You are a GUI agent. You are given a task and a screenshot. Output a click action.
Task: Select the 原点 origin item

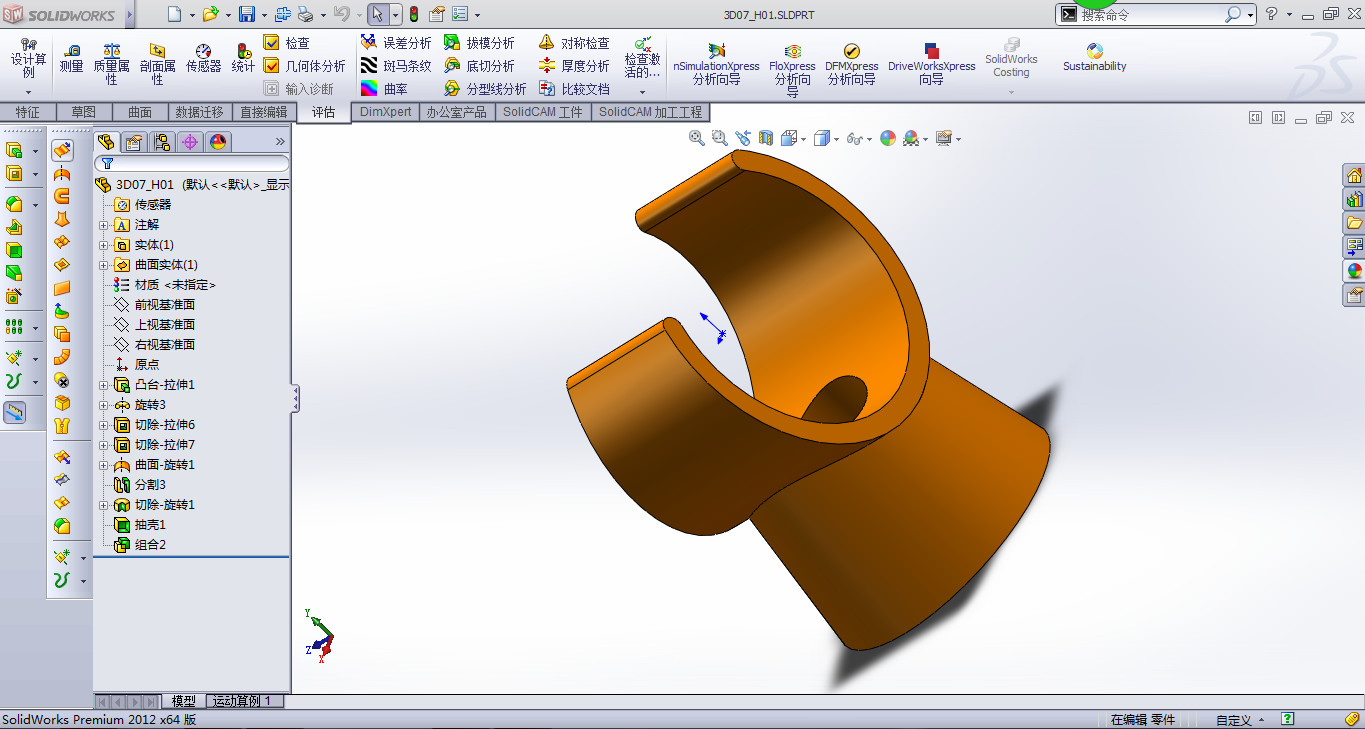136,365
